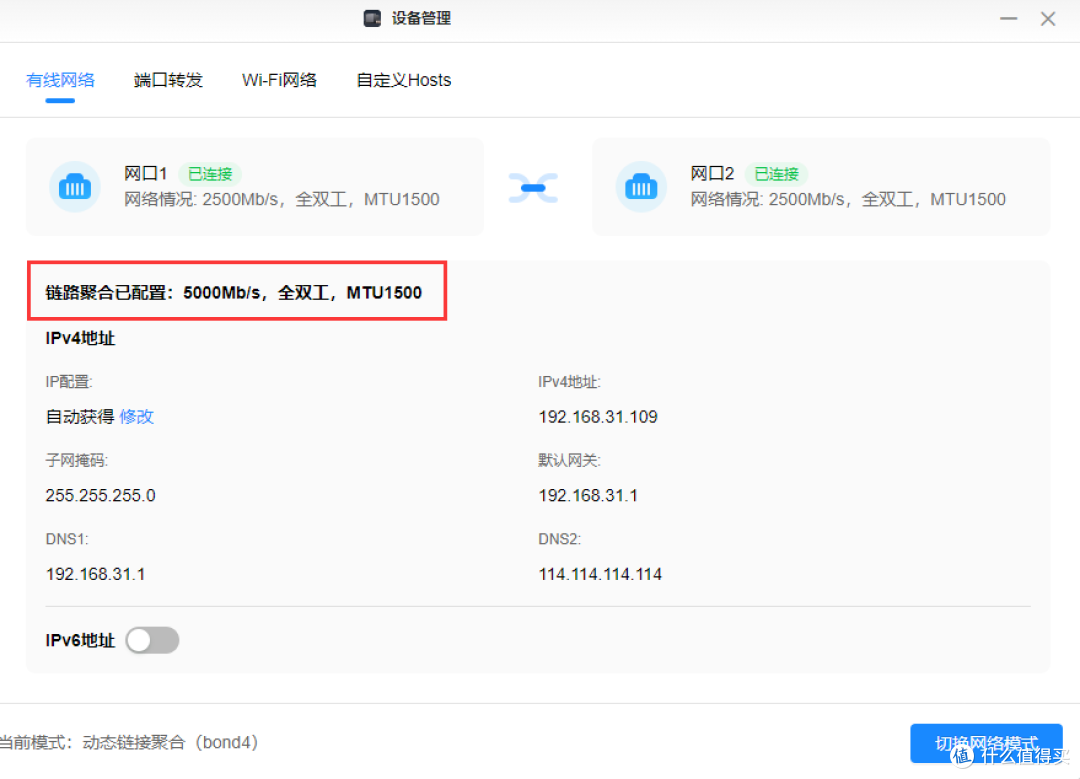Select the 网口2 connection card
Screen dimensions: 1080x779
tap(821, 187)
